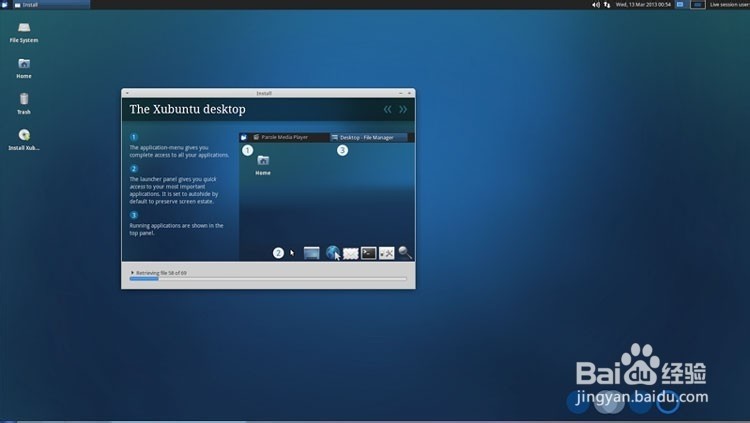This screenshot has height=423, width=750.
Task: Expand the Retrieving file details triangle
Action: coord(132,272)
